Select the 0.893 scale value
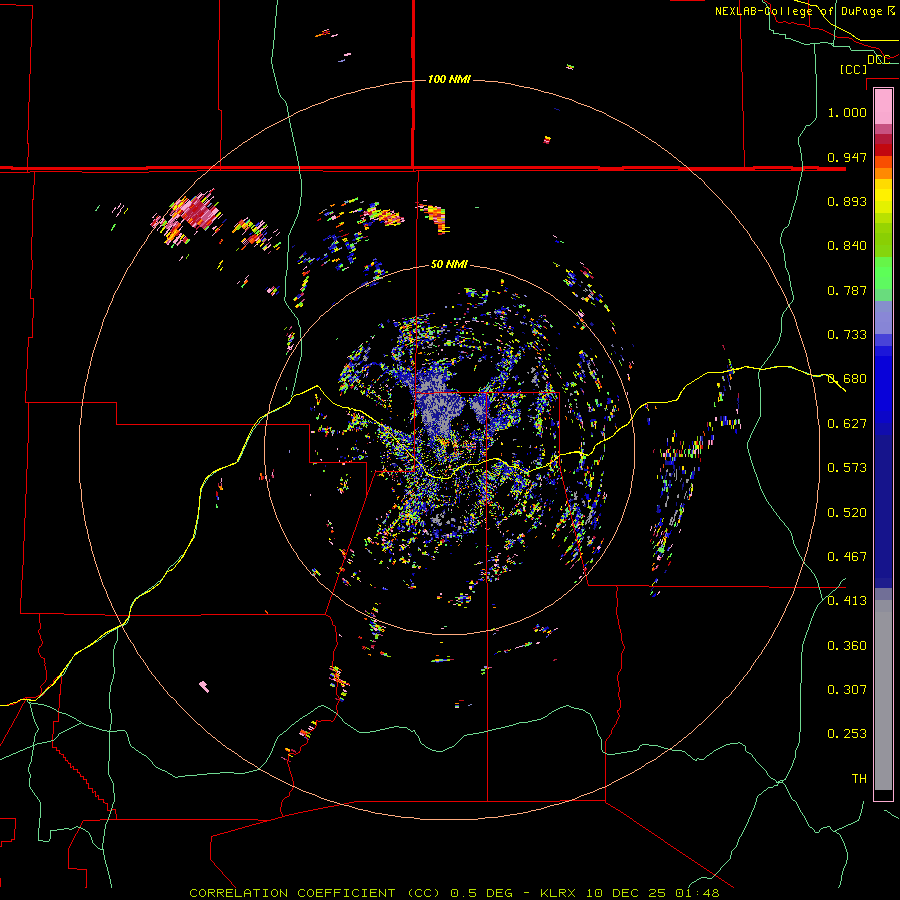Viewport: 900px width, 900px height. tap(847, 201)
